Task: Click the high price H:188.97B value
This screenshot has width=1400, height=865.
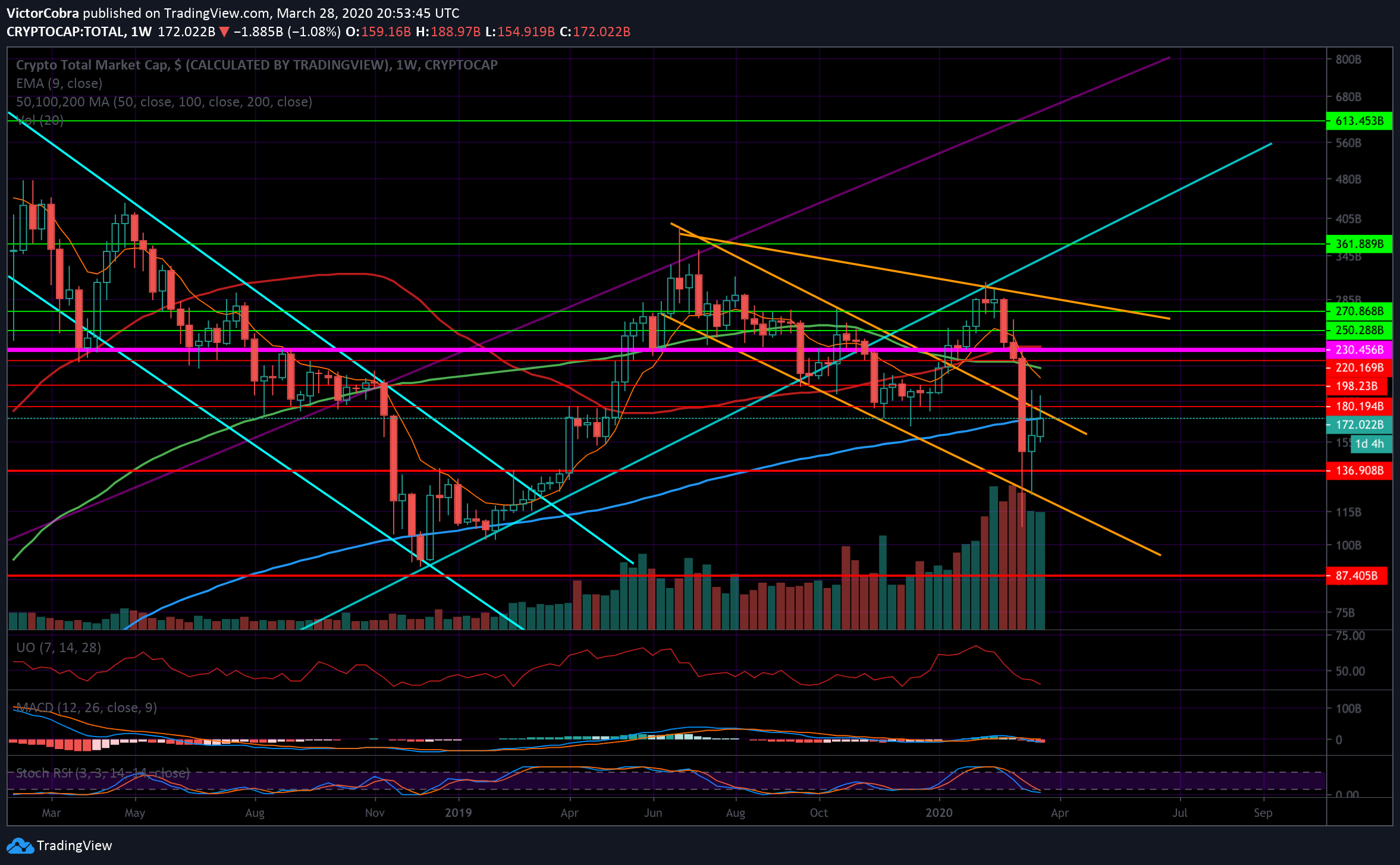Action: [x=448, y=32]
